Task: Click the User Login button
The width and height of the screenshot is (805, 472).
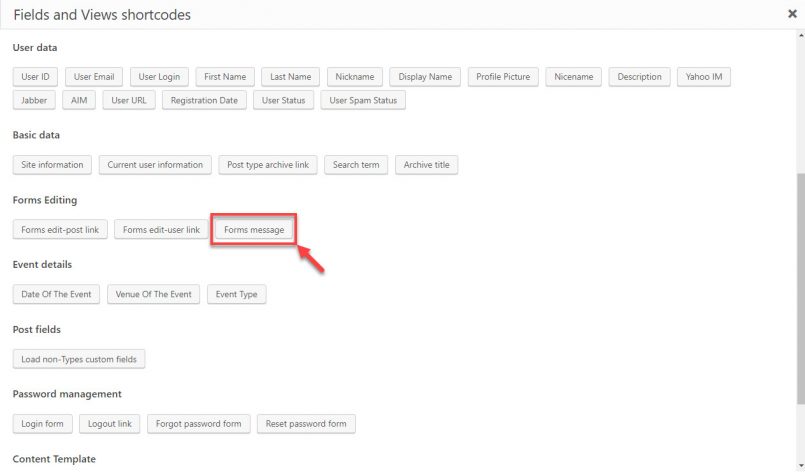Action: [x=159, y=77]
